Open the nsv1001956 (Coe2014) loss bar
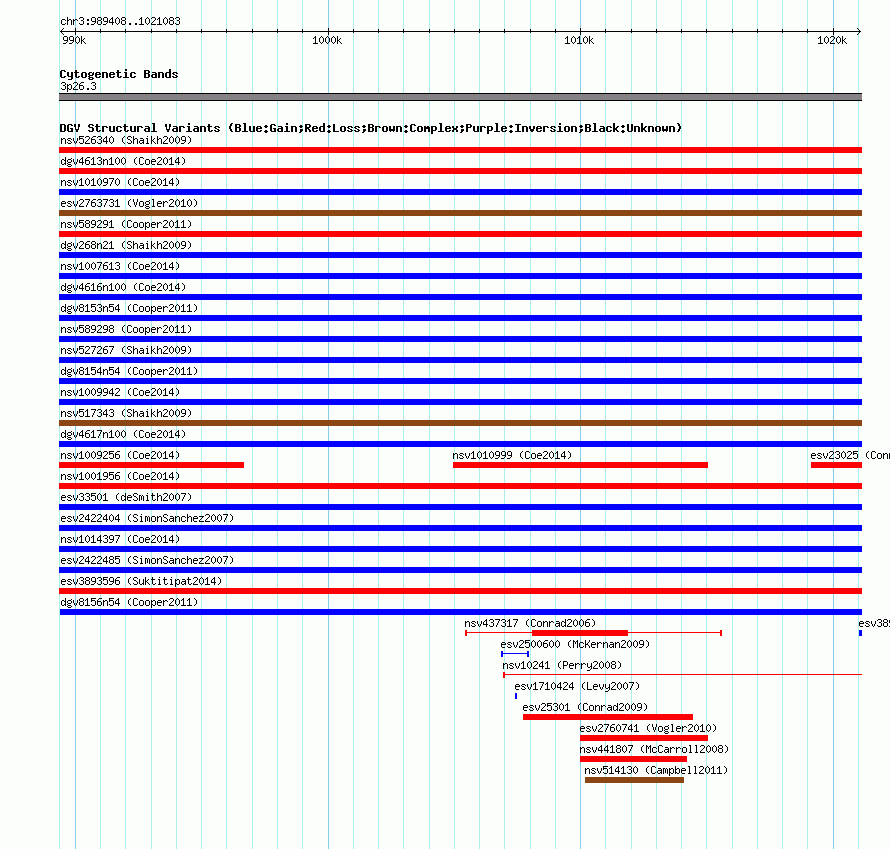Screen dimensions: 890x849 click(x=460, y=486)
